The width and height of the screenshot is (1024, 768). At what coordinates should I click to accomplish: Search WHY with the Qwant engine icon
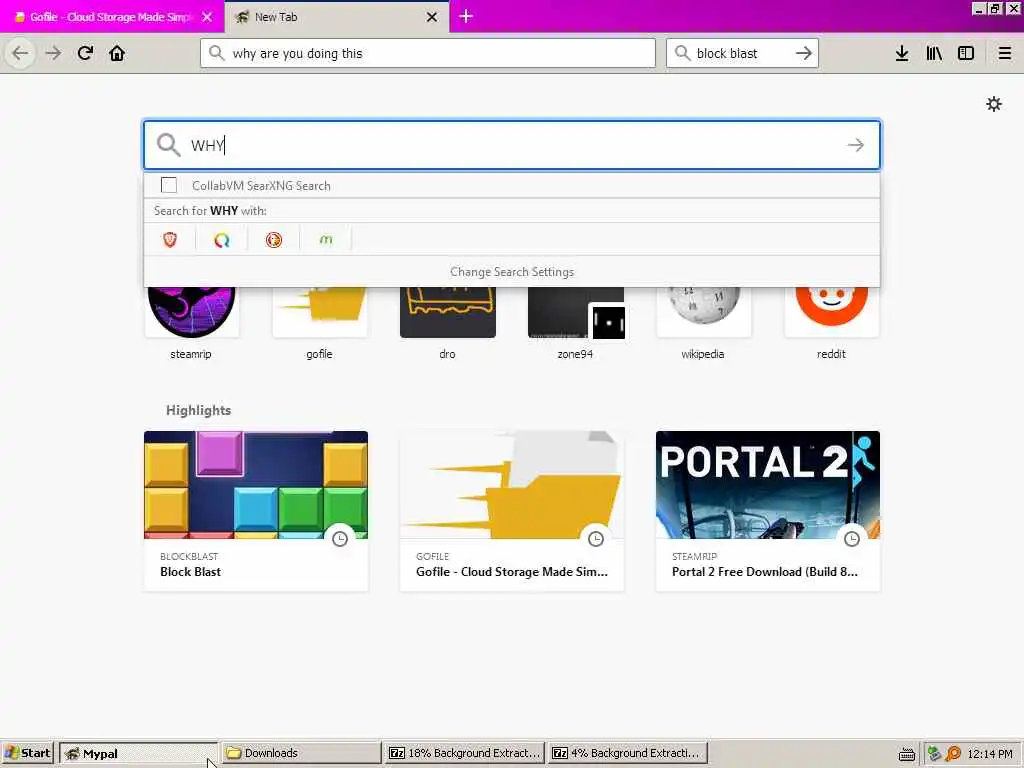222,240
